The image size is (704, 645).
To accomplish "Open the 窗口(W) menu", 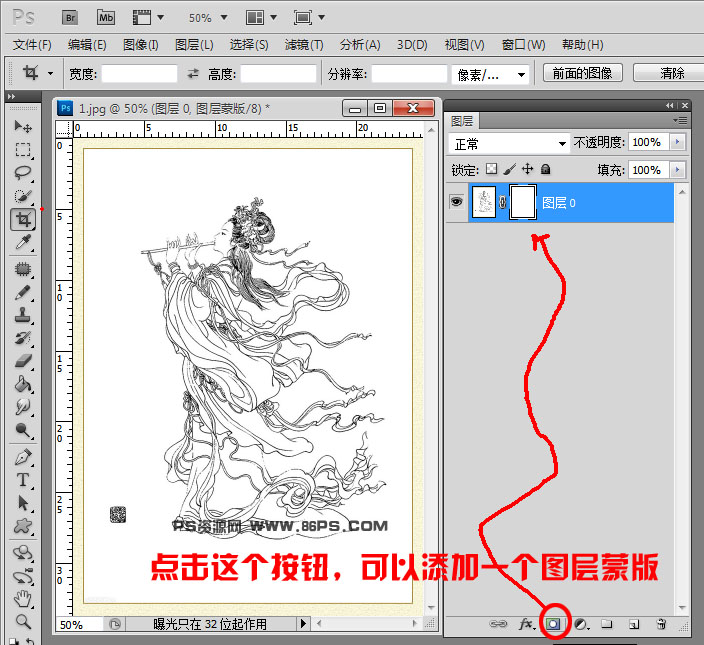I will click(524, 45).
